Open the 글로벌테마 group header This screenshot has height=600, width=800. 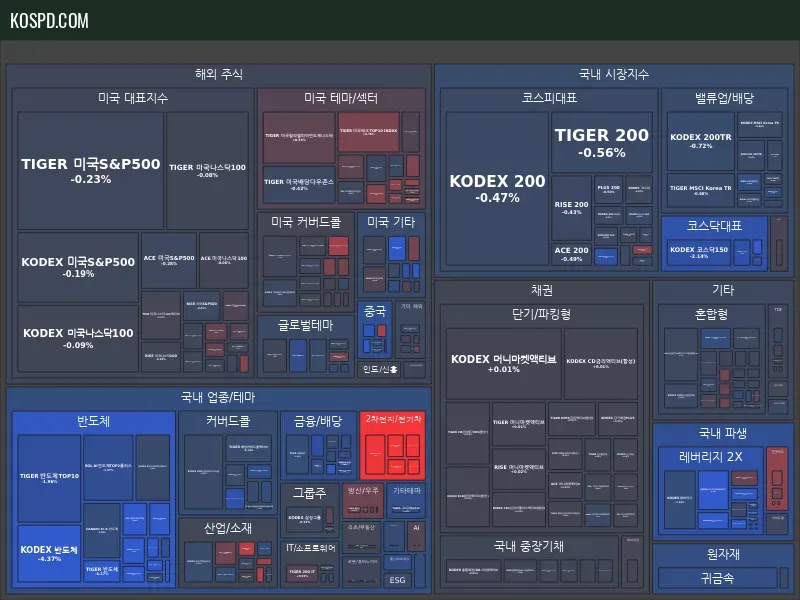coord(306,325)
